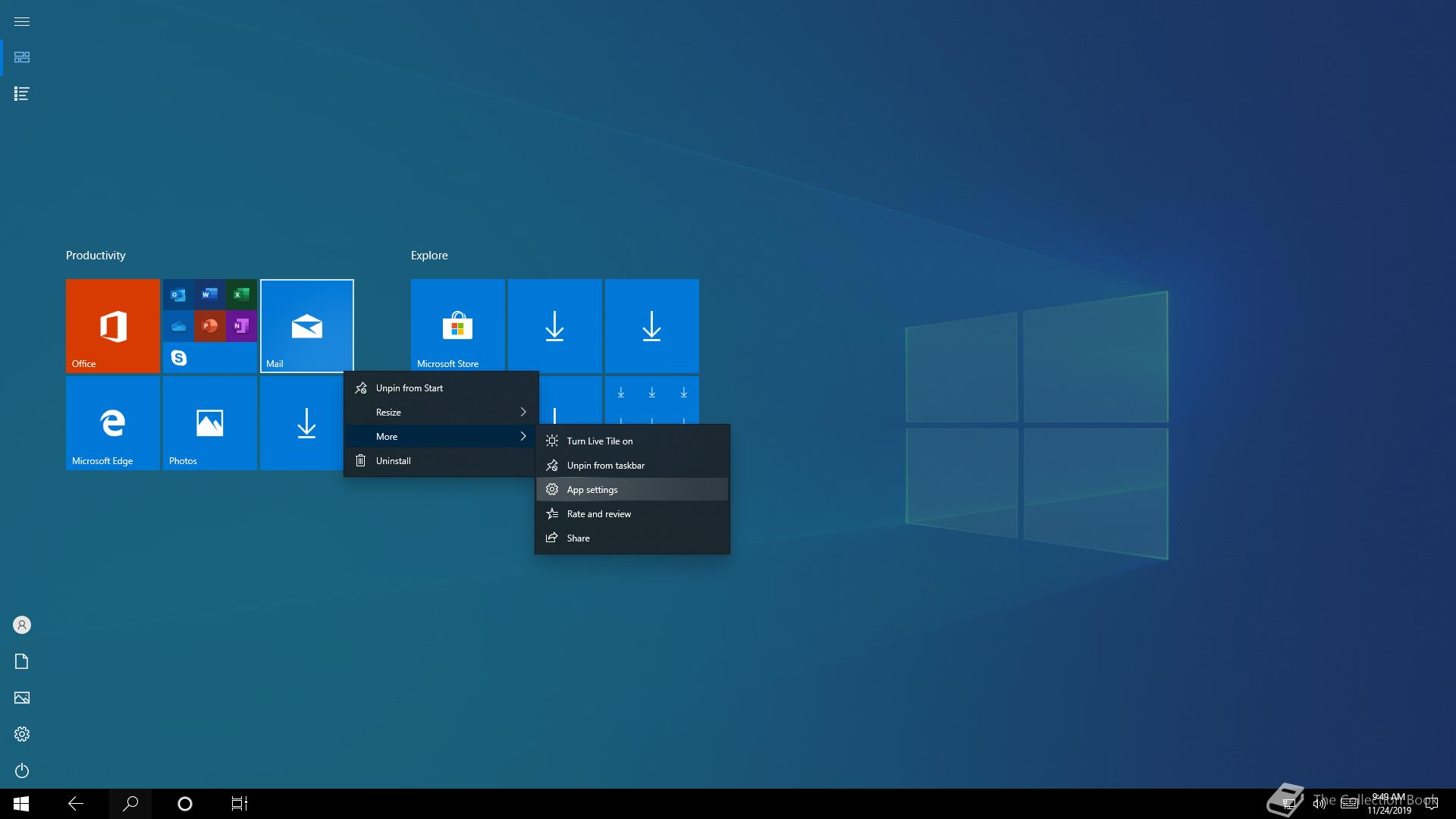The image size is (1456, 819).
Task: Choose Uninstall from context menu
Action: coord(441,460)
